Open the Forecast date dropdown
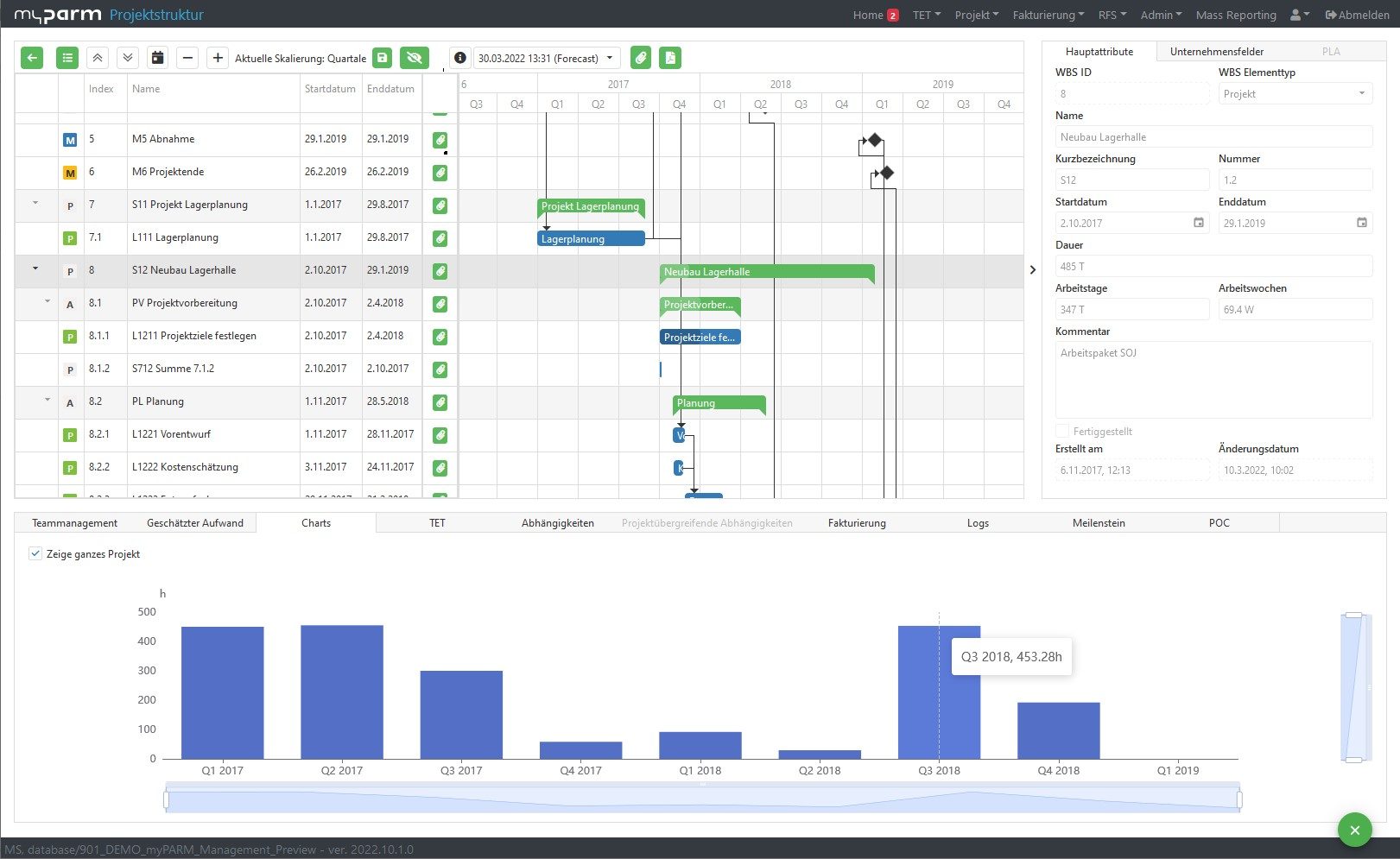 click(x=547, y=58)
